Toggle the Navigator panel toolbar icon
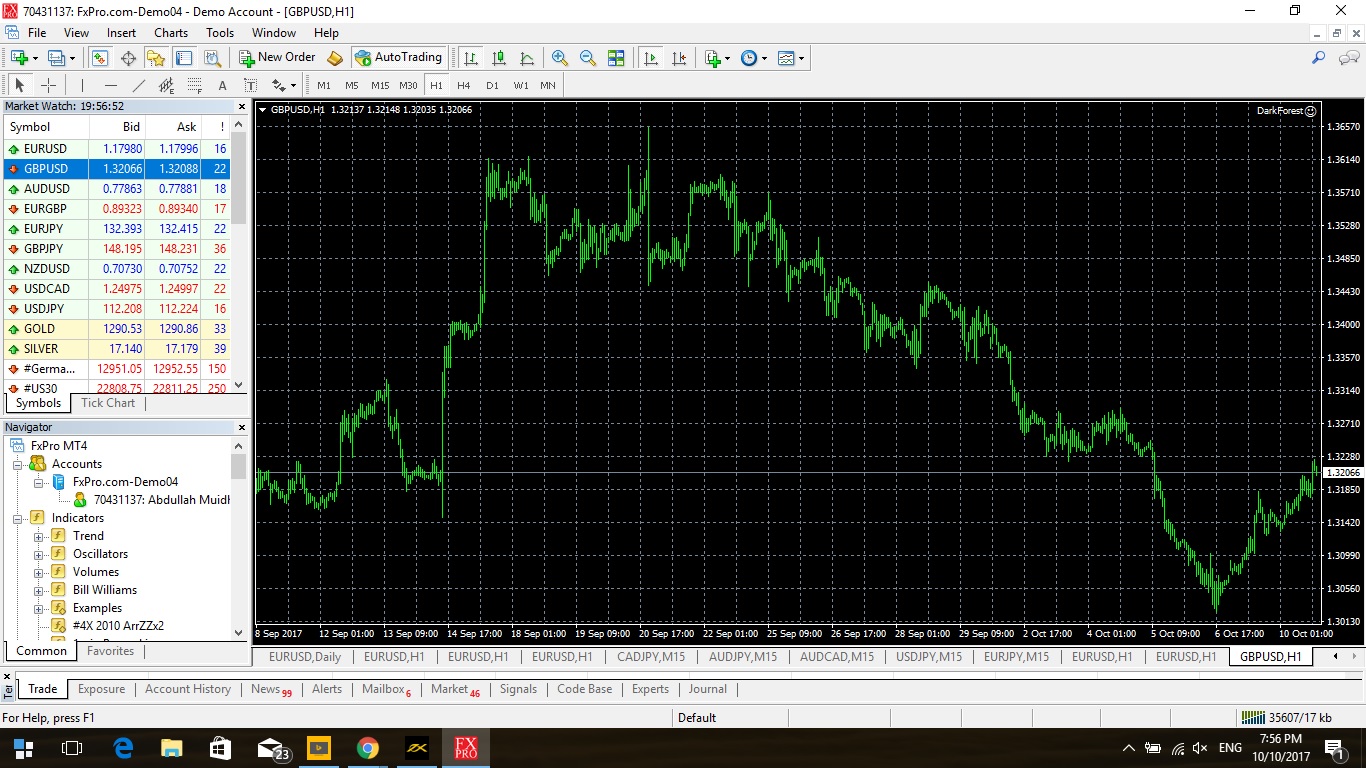Viewport: 1366px width, 768px height. point(156,58)
